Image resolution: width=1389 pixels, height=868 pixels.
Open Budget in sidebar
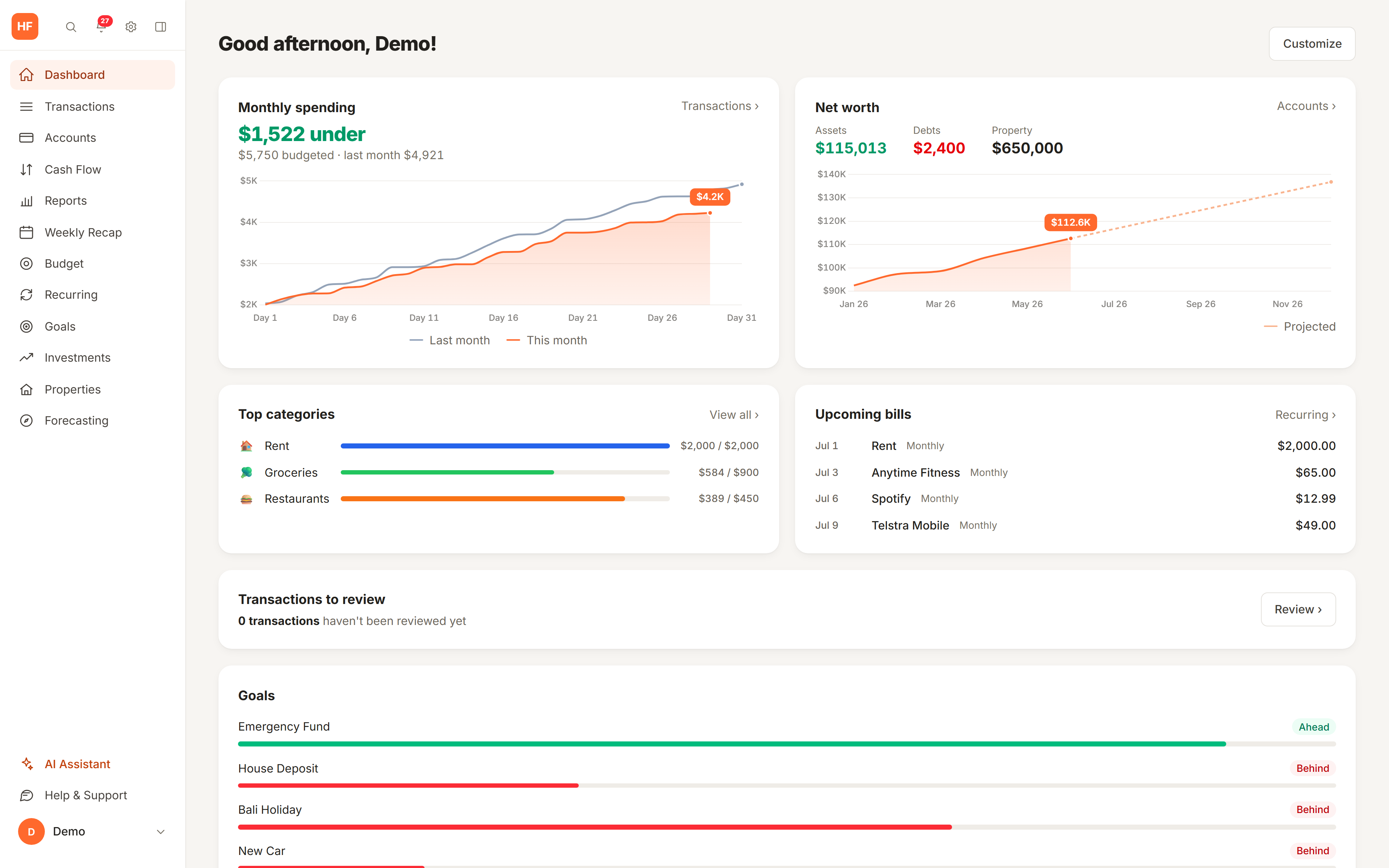tap(92, 264)
